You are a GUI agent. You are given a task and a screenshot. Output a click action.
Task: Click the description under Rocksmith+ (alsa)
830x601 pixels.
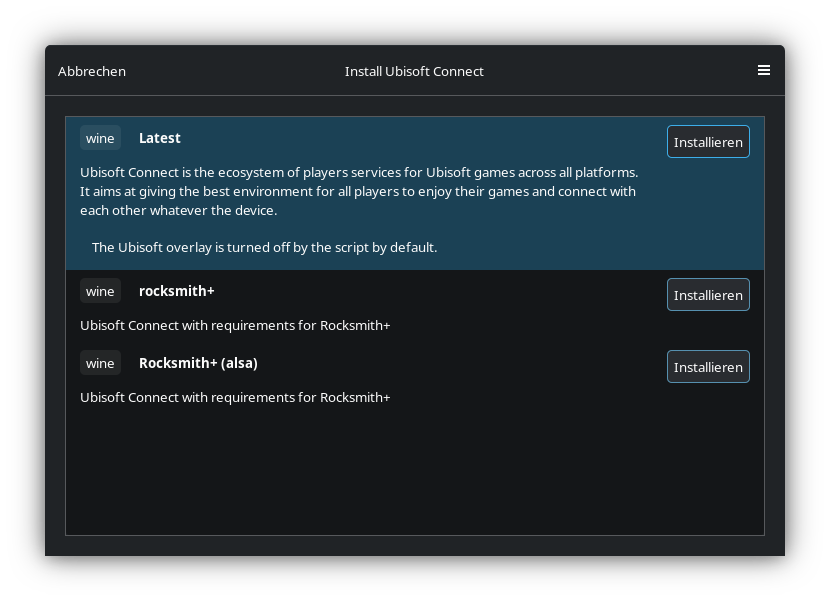tap(235, 397)
